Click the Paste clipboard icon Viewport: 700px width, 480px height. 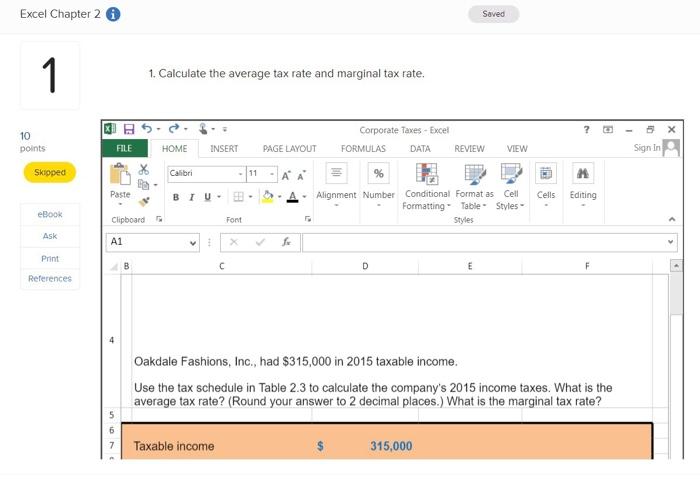pos(120,174)
